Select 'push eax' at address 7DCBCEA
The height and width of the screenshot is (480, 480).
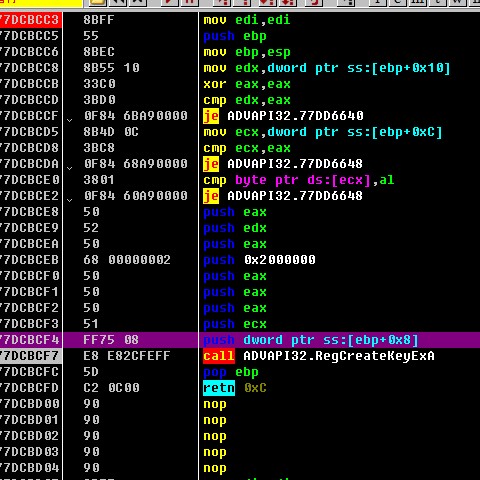(x=235, y=244)
